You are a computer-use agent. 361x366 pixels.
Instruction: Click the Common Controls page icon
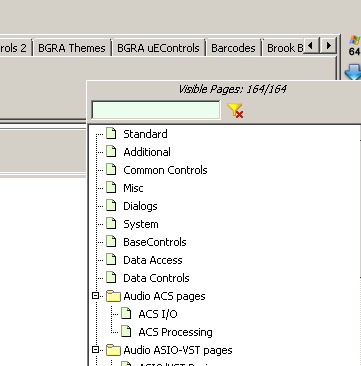[111, 170]
